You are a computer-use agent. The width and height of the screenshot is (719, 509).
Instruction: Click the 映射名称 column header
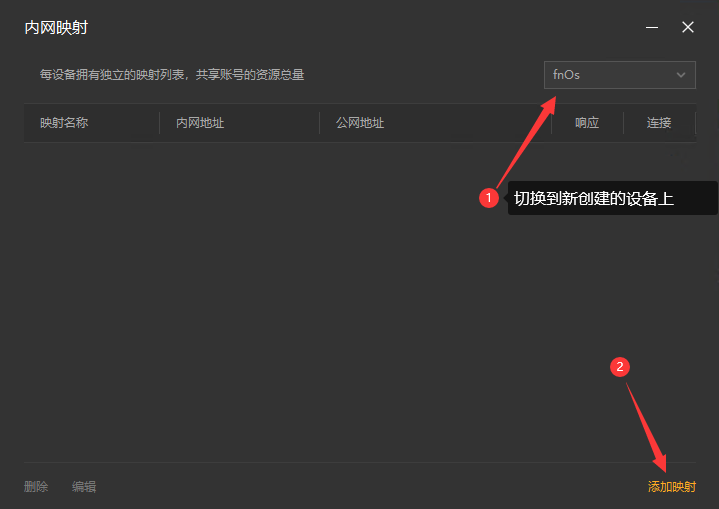point(64,123)
